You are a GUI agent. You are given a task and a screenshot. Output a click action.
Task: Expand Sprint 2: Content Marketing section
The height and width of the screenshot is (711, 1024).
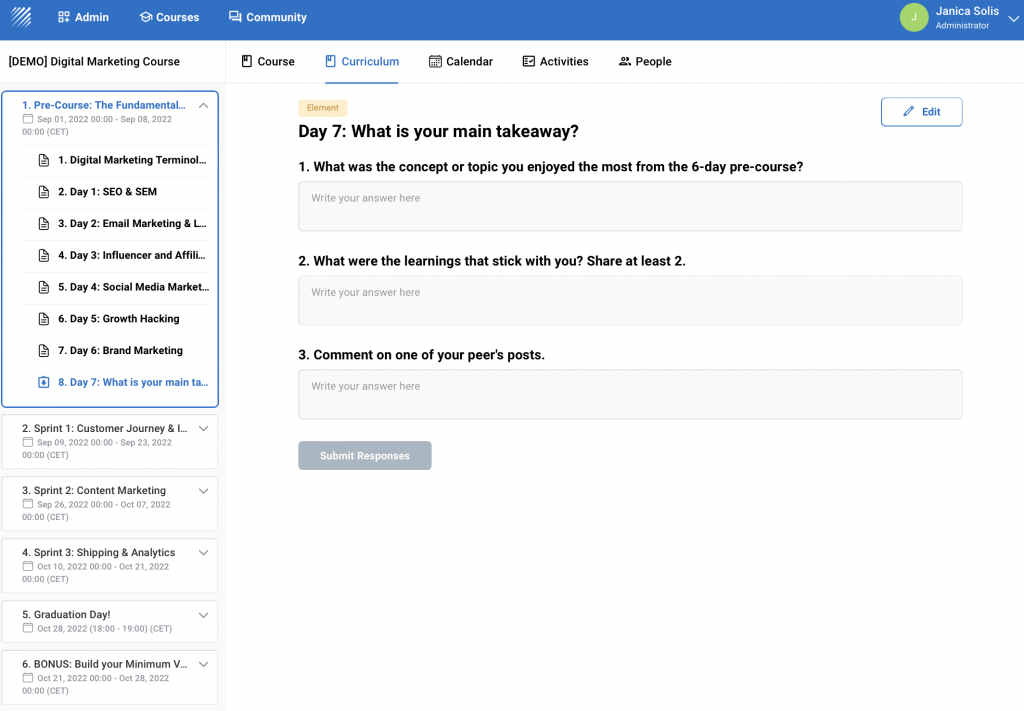[203, 491]
